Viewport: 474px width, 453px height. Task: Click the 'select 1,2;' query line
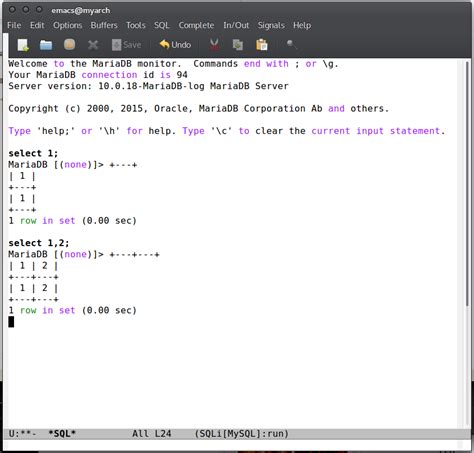pyautogui.click(x=39, y=243)
